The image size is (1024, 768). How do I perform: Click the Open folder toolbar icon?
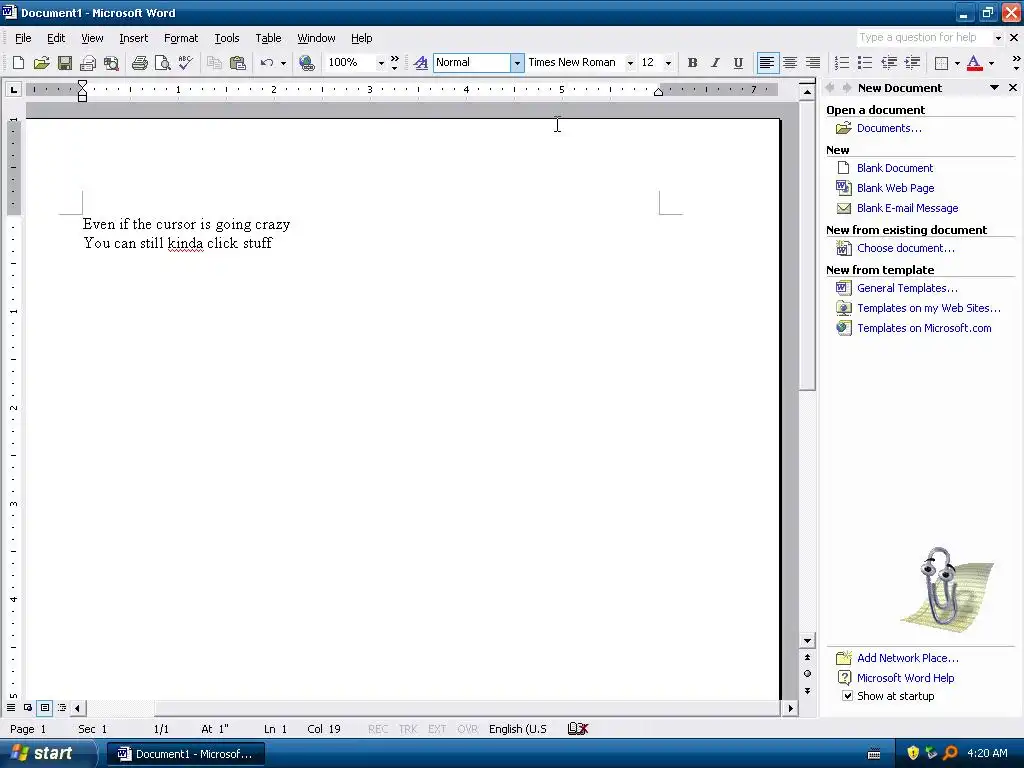coord(41,63)
